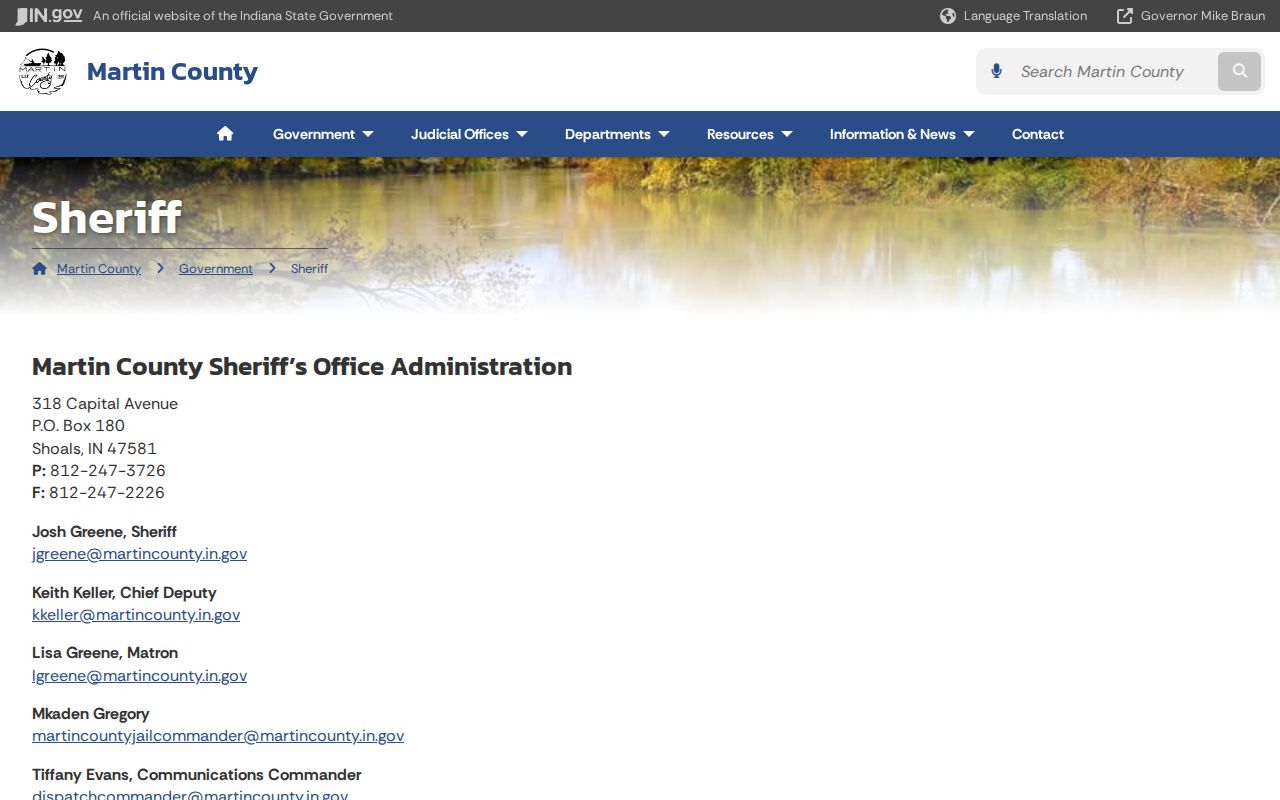Click the 'Martin County Sheriff's Office Administration' heading
The image size is (1280, 800).
[302, 367]
